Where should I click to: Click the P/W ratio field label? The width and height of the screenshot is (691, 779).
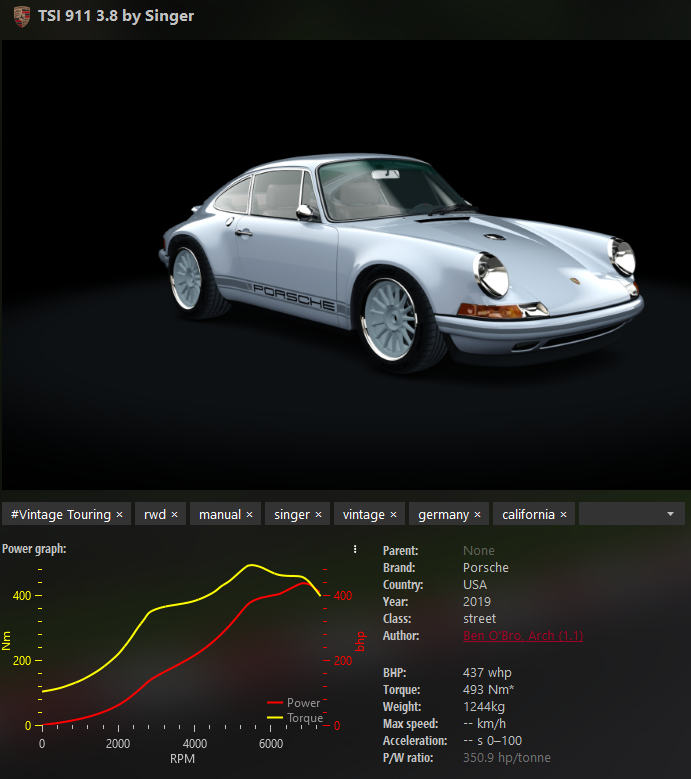click(408, 758)
